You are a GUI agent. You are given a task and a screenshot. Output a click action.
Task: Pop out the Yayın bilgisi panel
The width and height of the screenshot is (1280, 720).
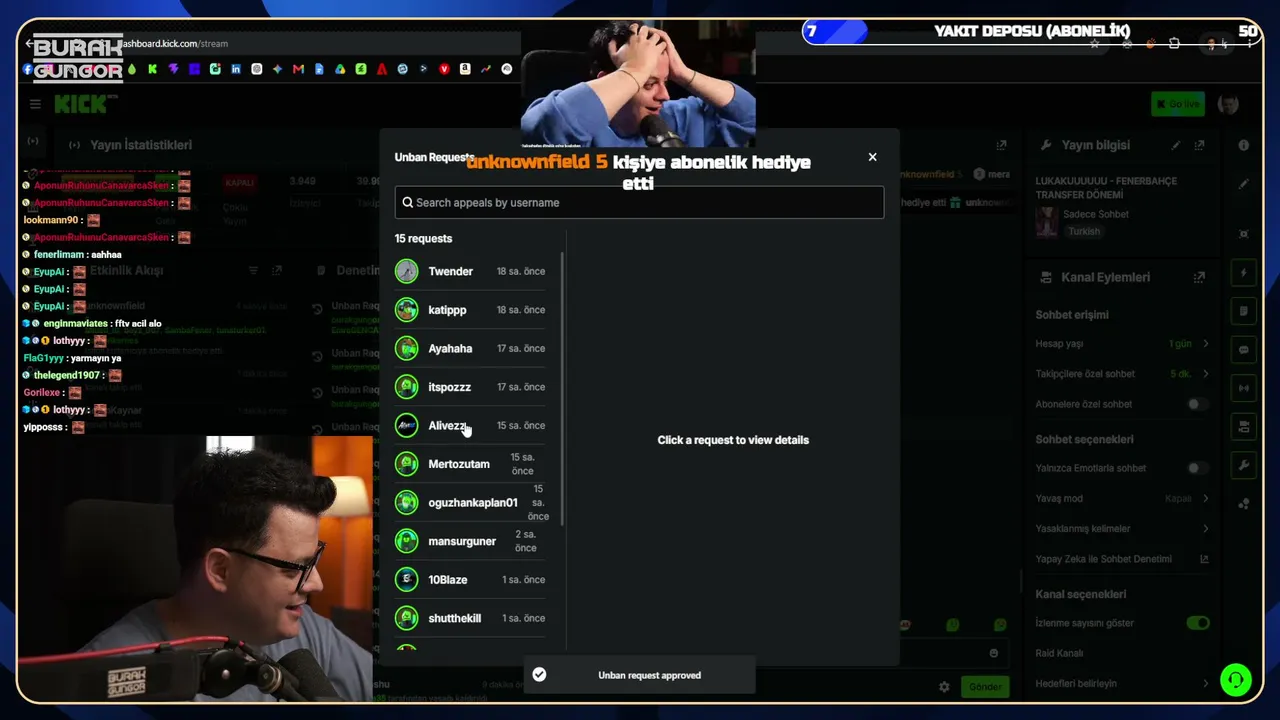click(x=1199, y=145)
